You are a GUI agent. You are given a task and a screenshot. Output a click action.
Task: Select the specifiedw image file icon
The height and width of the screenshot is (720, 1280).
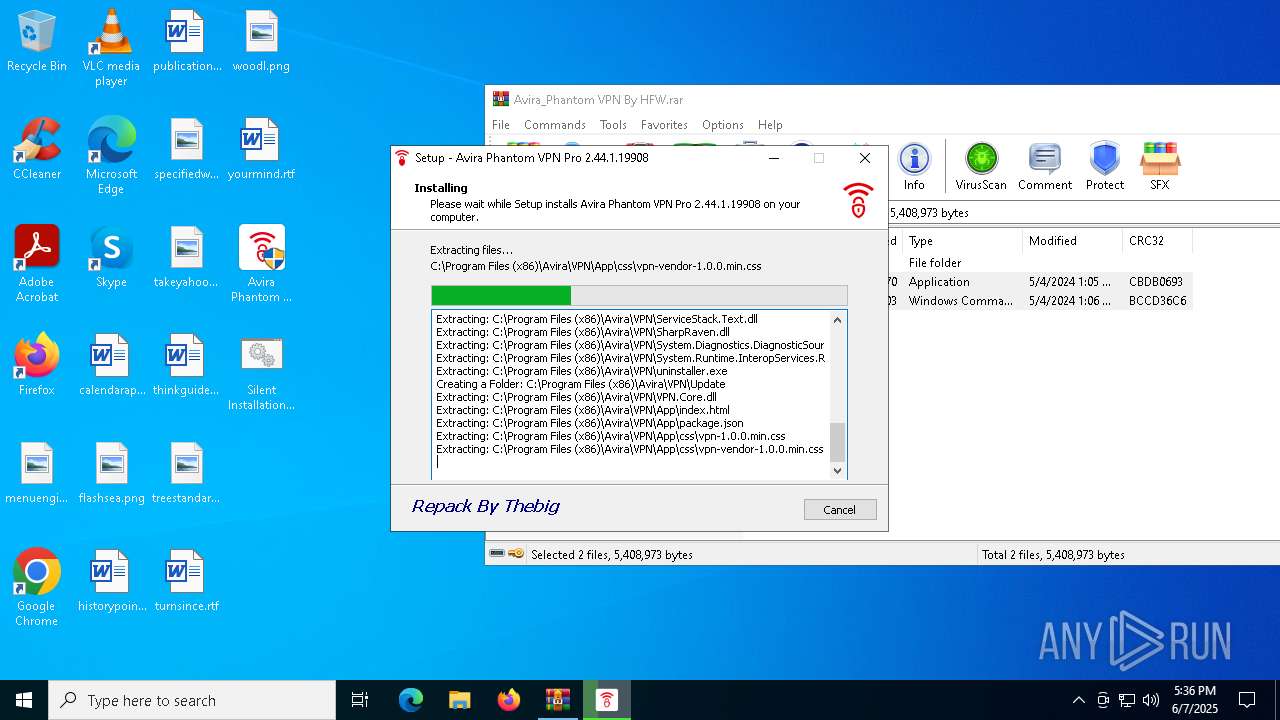[186, 150]
